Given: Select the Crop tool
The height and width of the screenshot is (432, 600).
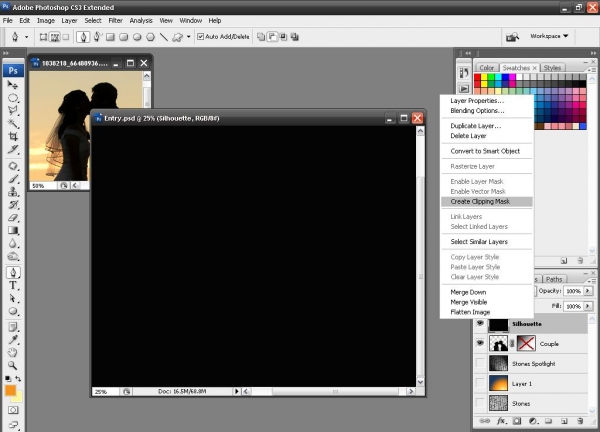Looking at the screenshot, I should [13, 136].
